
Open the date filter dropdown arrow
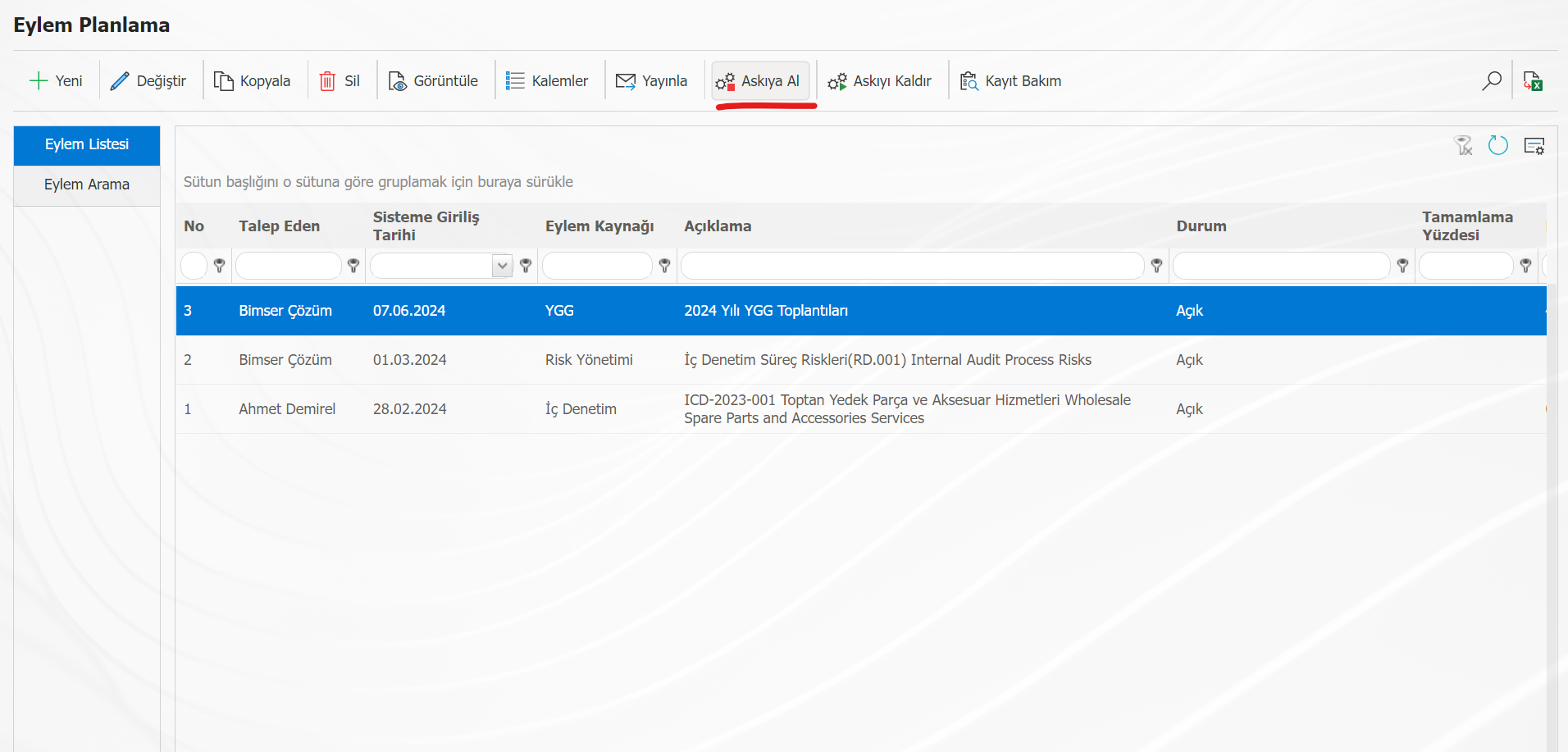[502, 266]
